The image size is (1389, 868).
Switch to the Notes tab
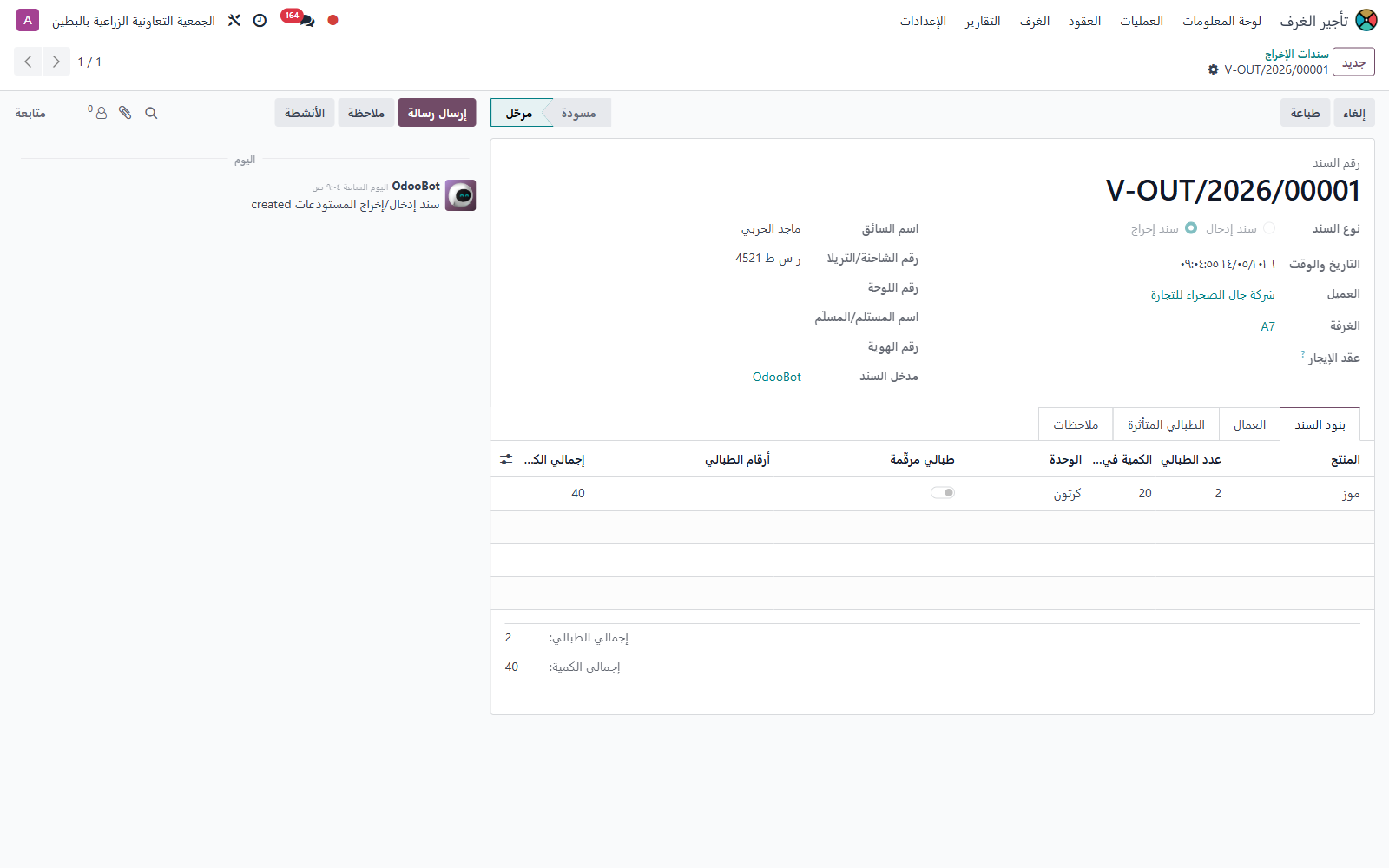tap(1076, 424)
